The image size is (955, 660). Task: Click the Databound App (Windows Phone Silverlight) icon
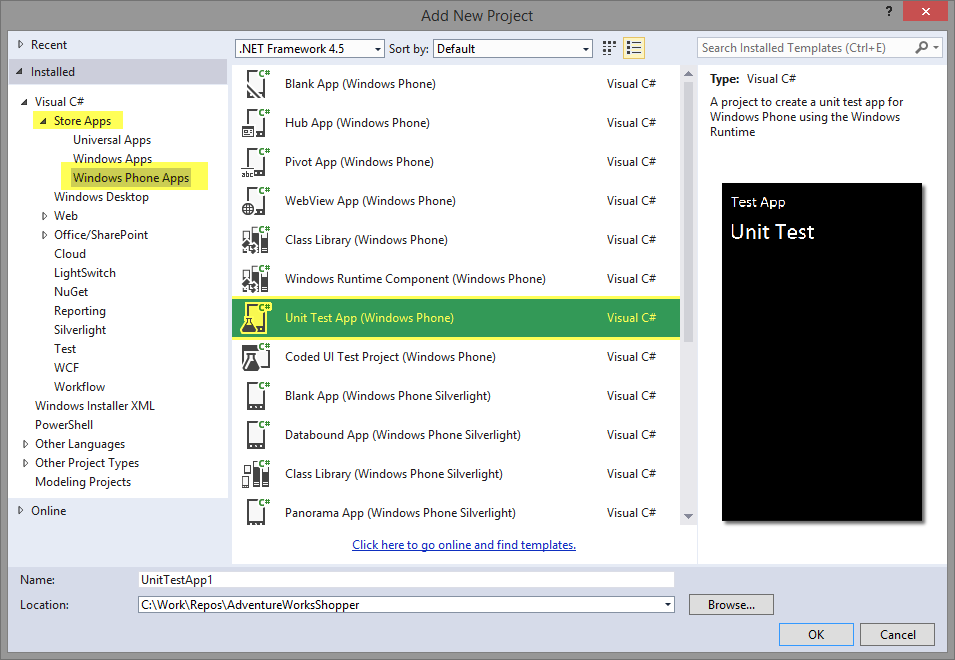(256, 435)
